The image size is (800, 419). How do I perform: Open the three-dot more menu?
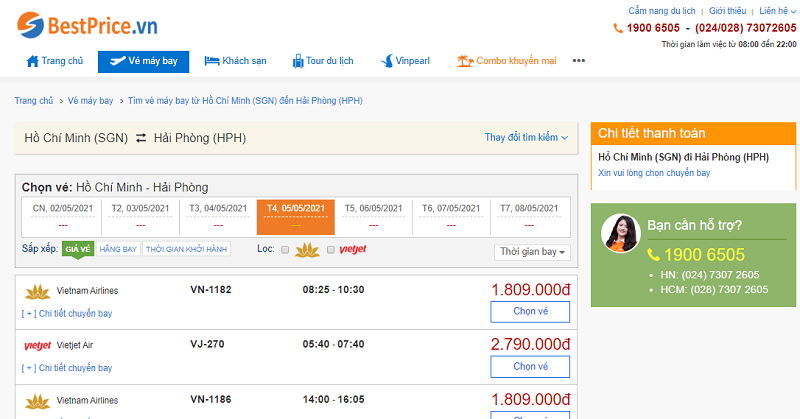[x=579, y=61]
